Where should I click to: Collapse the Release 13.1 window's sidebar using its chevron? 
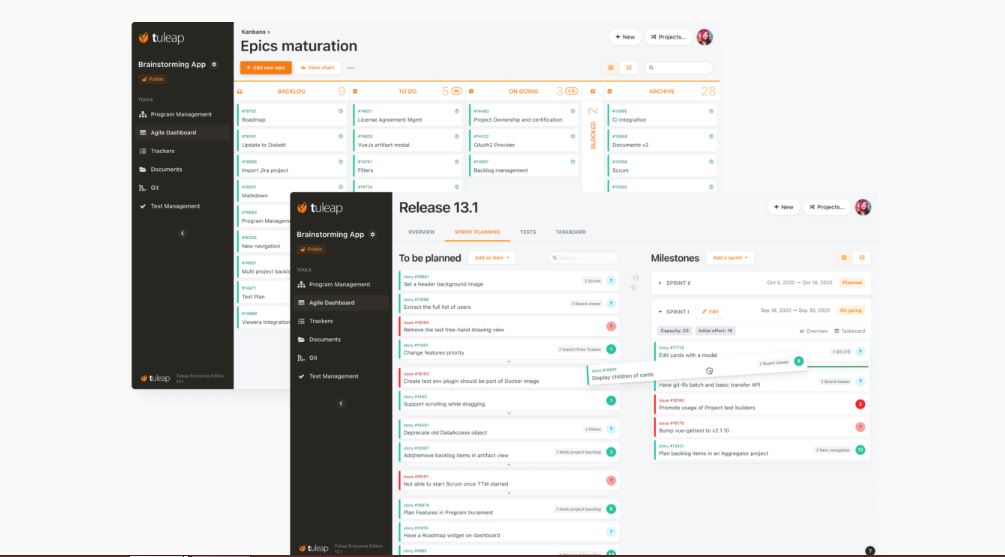341,403
